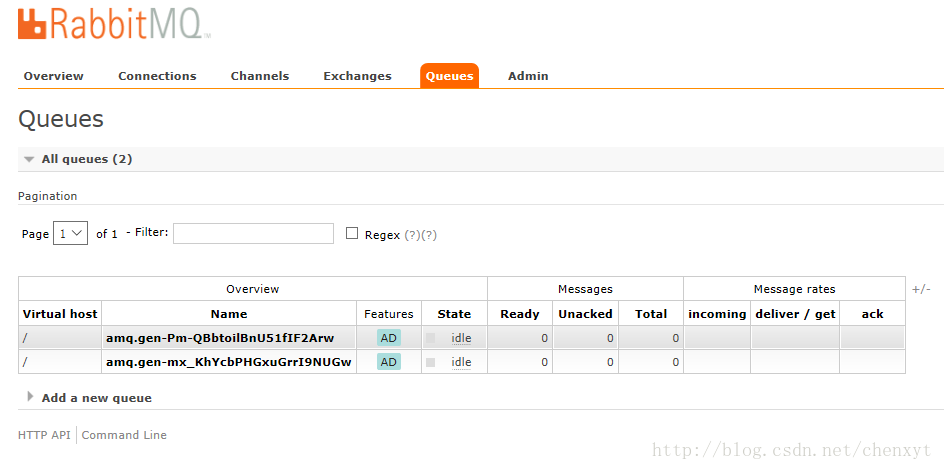This screenshot has width=944, height=470.
Task: Click the +/- column chooser
Action: (921, 289)
